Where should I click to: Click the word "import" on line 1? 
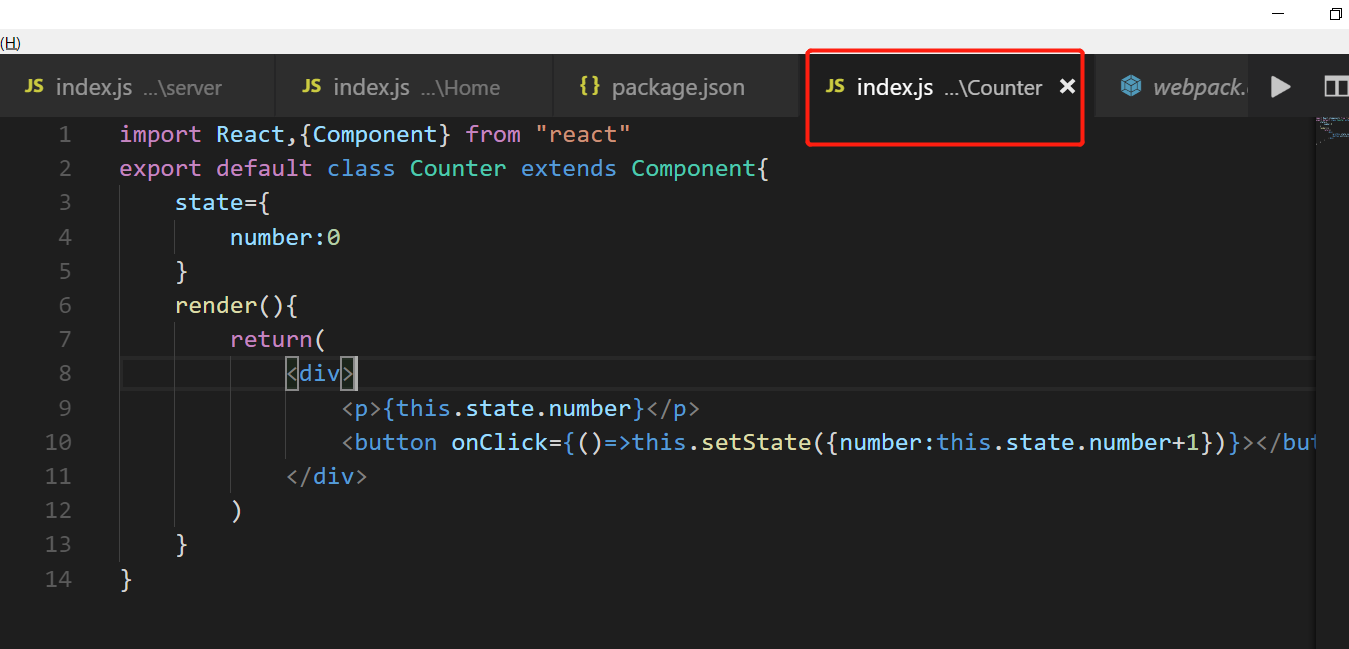[160, 134]
